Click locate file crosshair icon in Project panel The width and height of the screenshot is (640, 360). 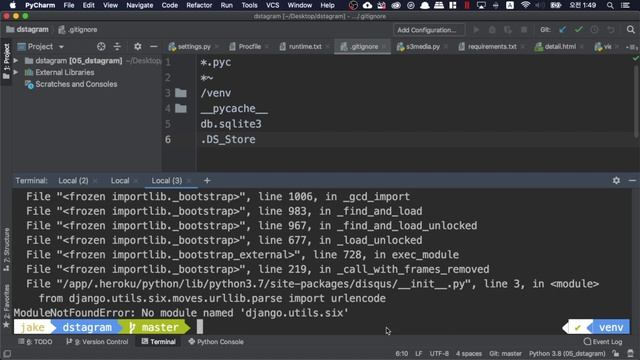(101, 47)
